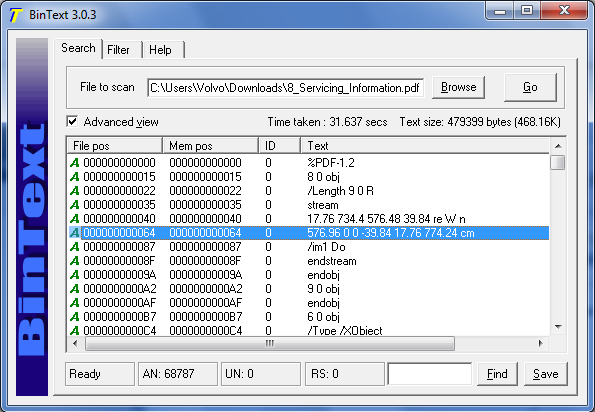Click the Ready status field
Image resolution: width=595 pixels, height=412 pixels.
100,374
